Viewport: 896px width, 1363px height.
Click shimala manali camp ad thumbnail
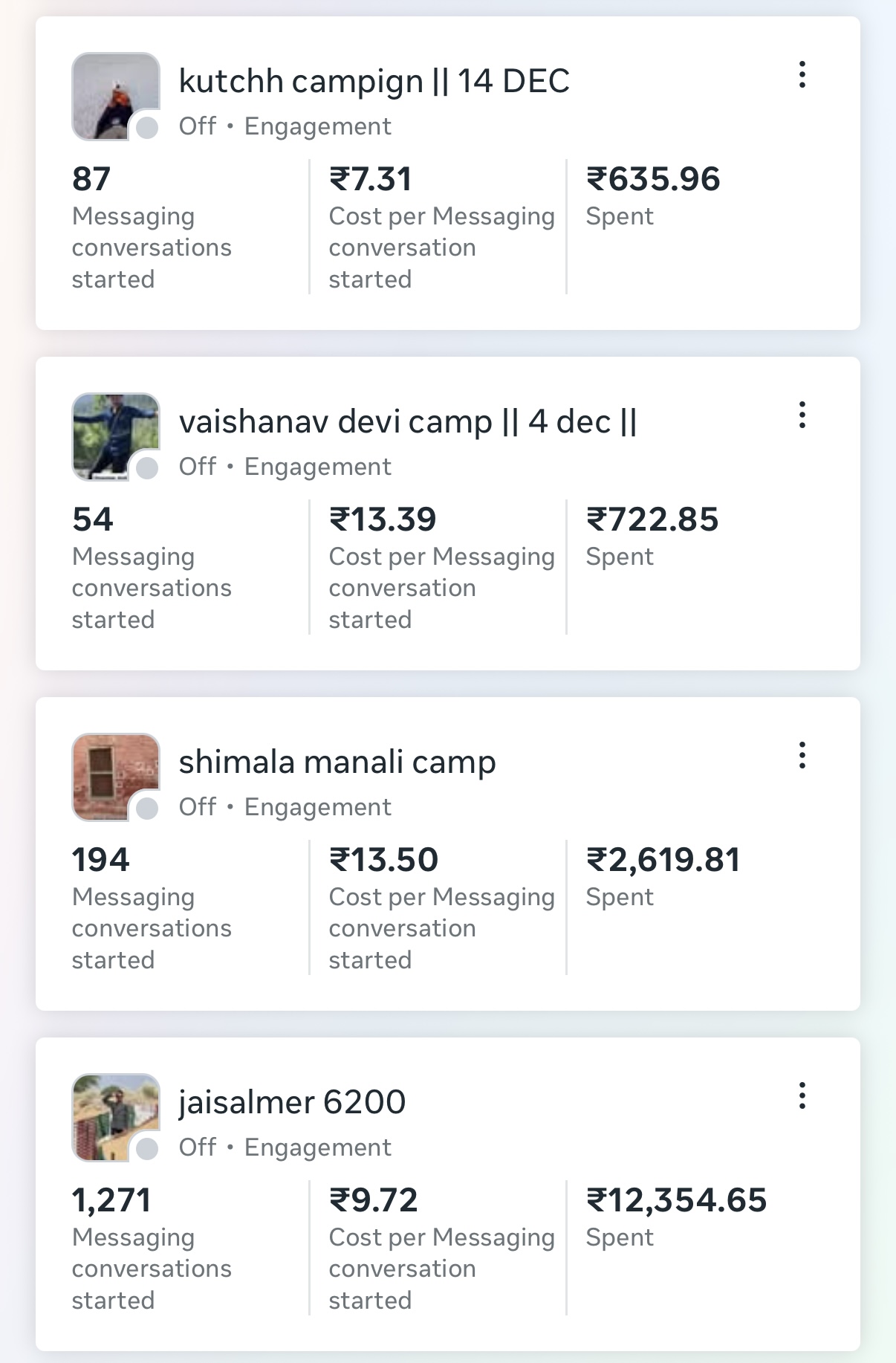coord(111,773)
